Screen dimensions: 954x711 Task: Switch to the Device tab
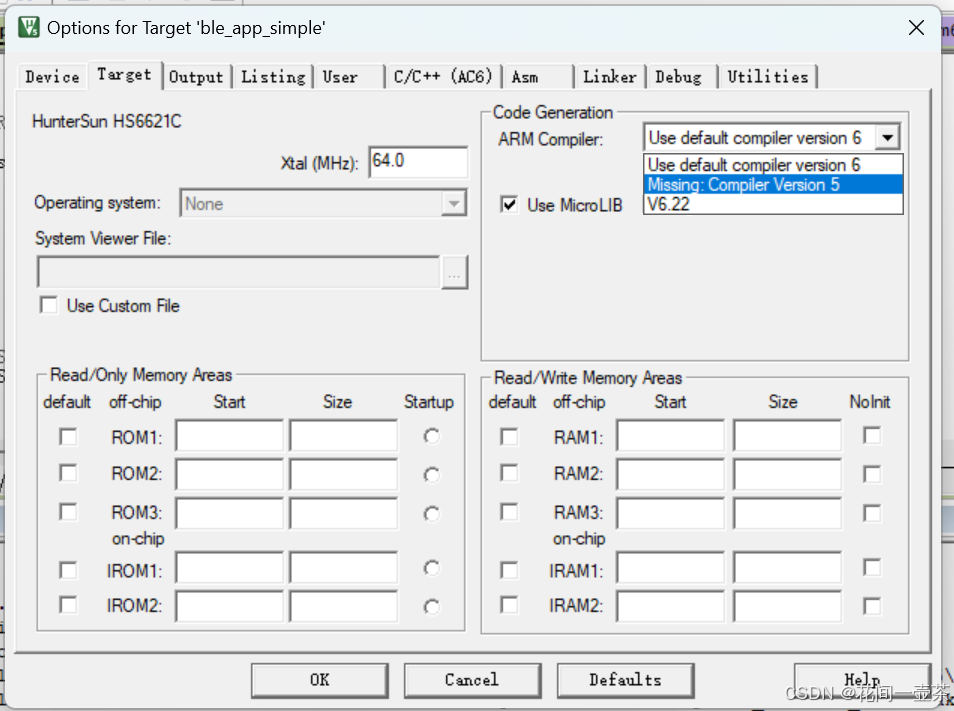click(x=52, y=77)
